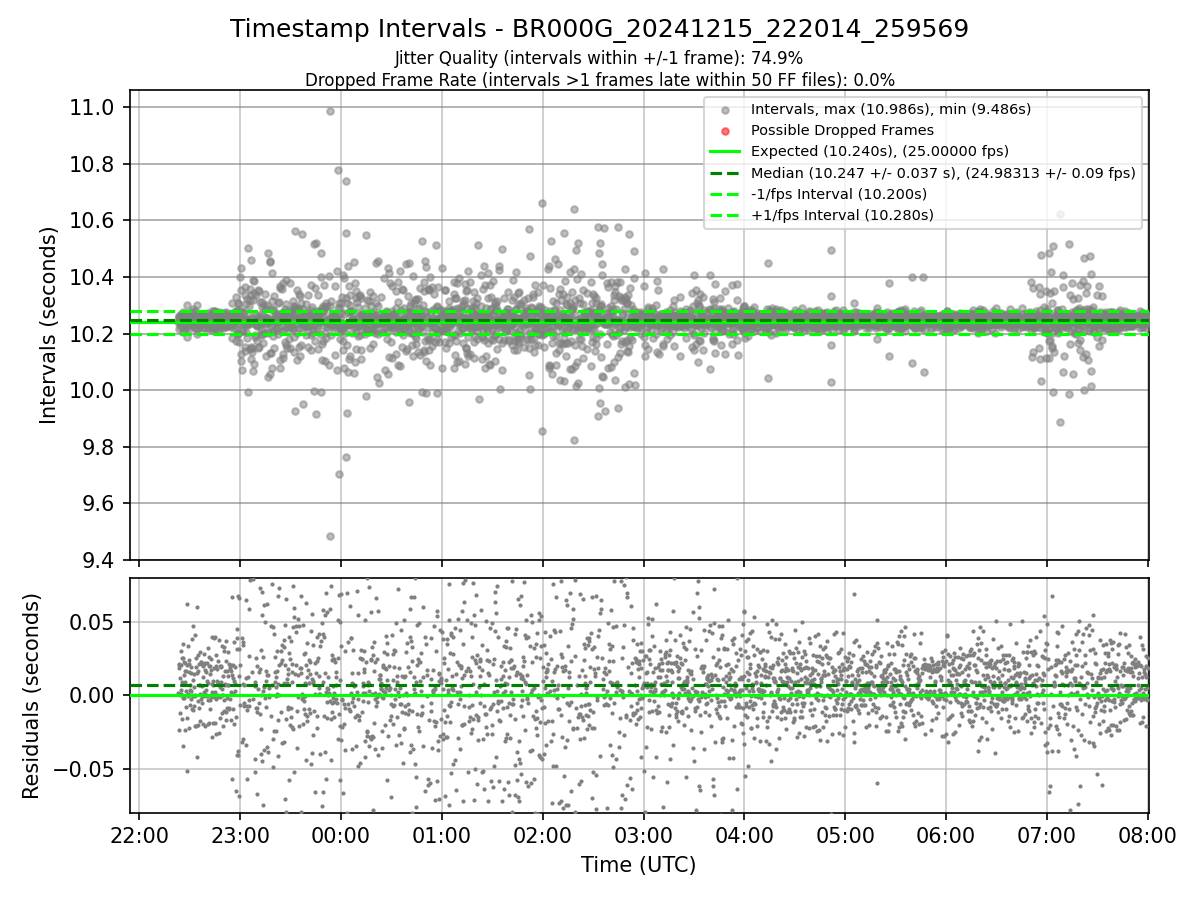Click the 'Intervals (seconds)' y-axis label
1200x900 pixels.
pyautogui.click(x=48, y=325)
